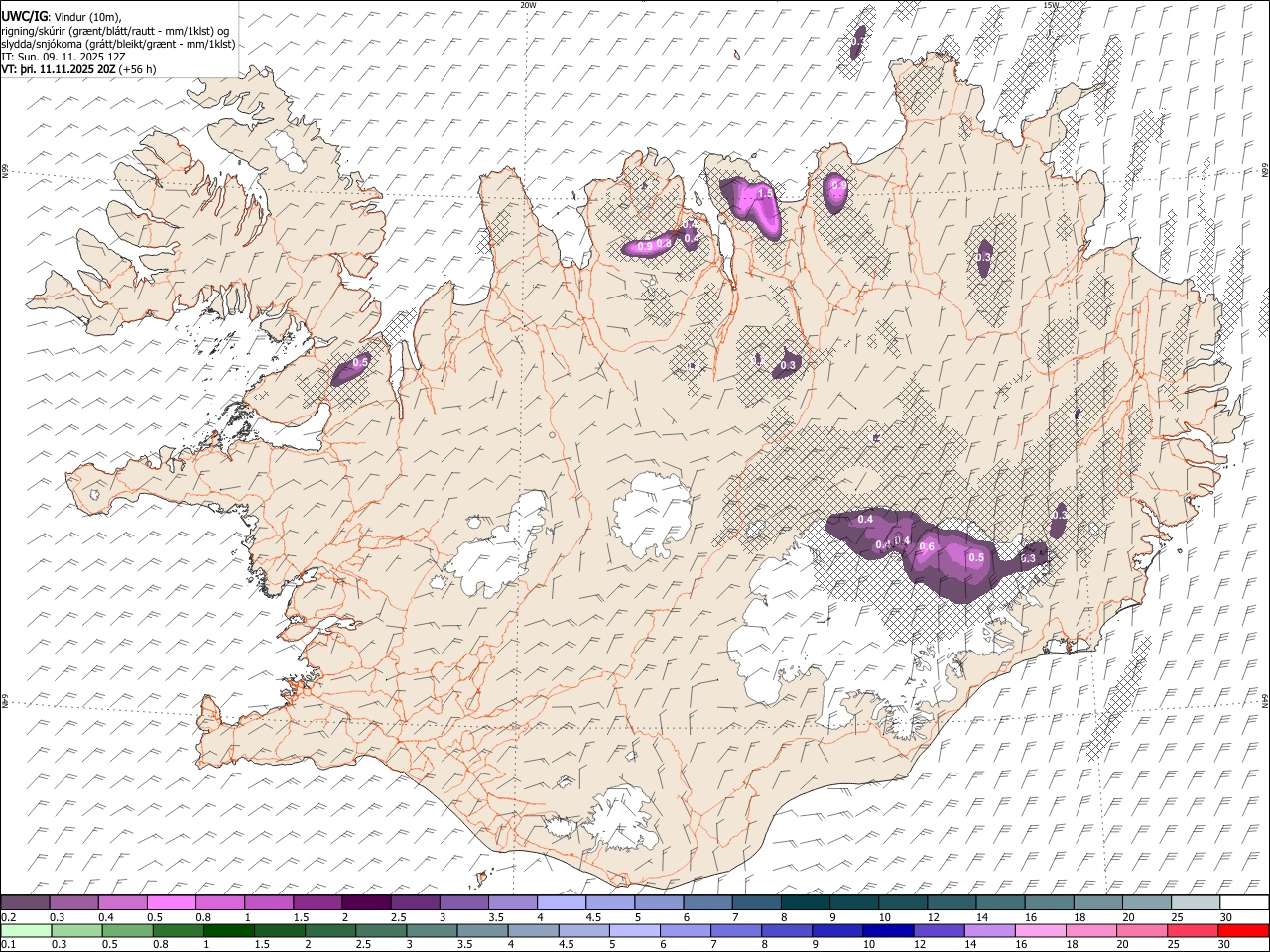Select the palest green bottom-row swatch labeled 0.1
1270x952 pixels.
pyautogui.click(x=26, y=930)
